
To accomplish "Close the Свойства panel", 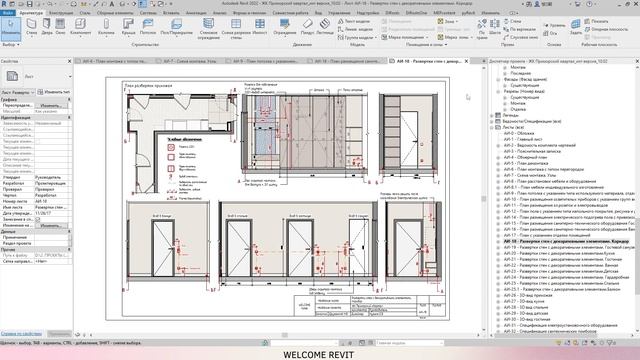I will [69, 61].
